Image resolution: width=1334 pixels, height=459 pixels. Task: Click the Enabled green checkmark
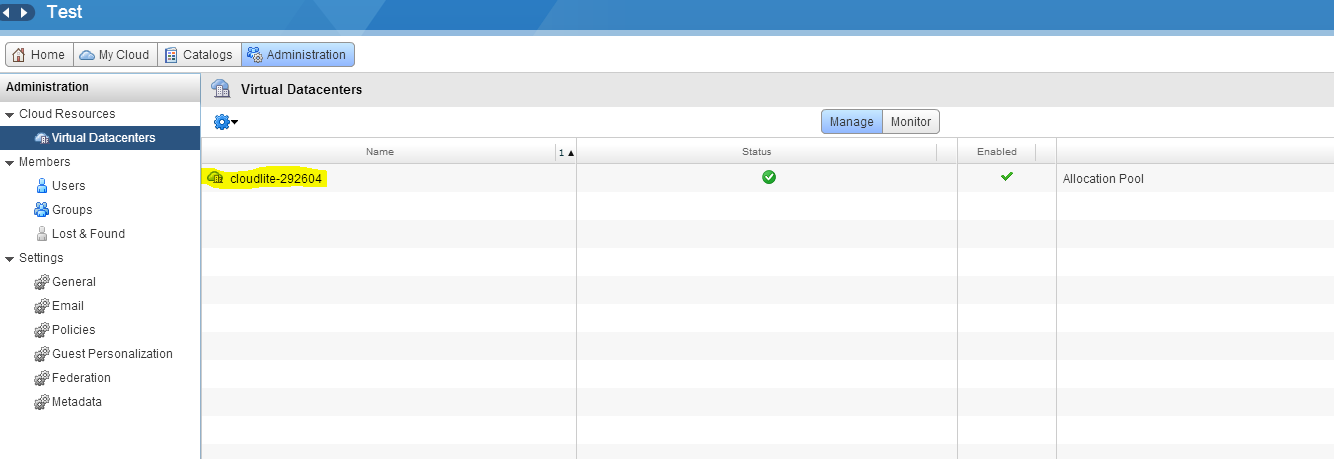tap(1007, 176)
